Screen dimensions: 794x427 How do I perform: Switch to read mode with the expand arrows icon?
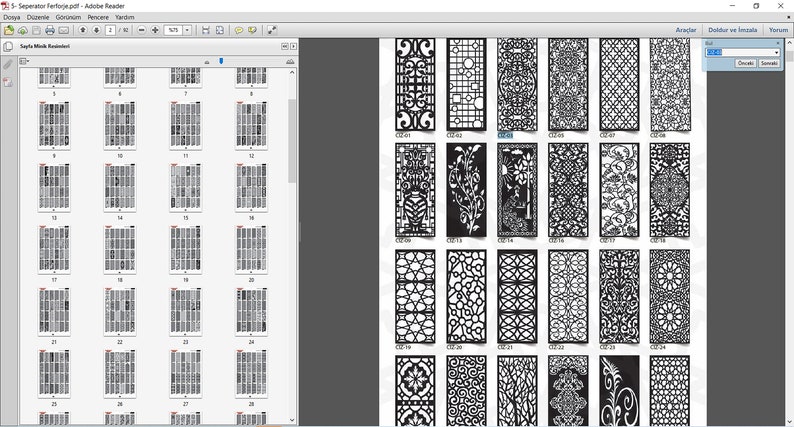click(272, 30)
